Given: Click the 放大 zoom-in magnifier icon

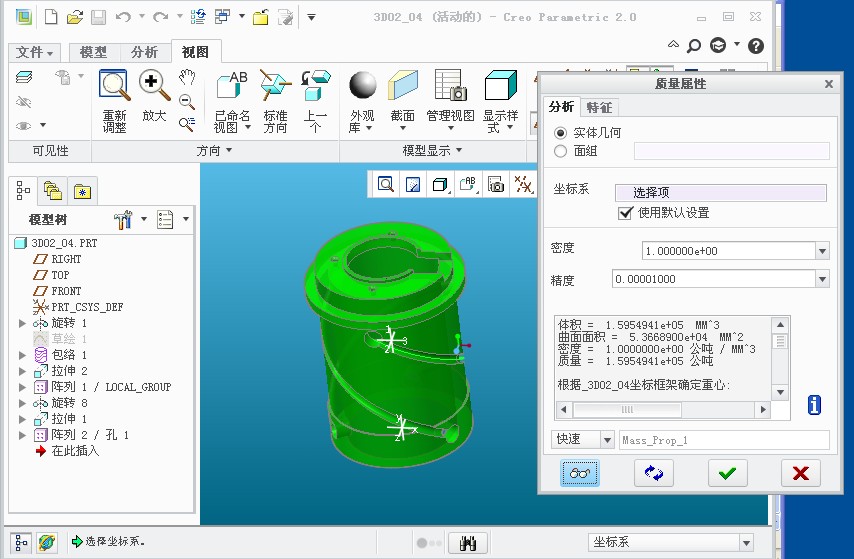Looking at the screenshot, I should (x=154, y=86).
